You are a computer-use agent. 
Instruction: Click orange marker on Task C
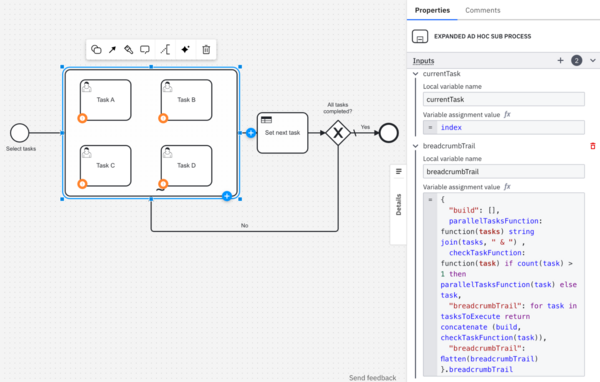[x=82, y=184]
